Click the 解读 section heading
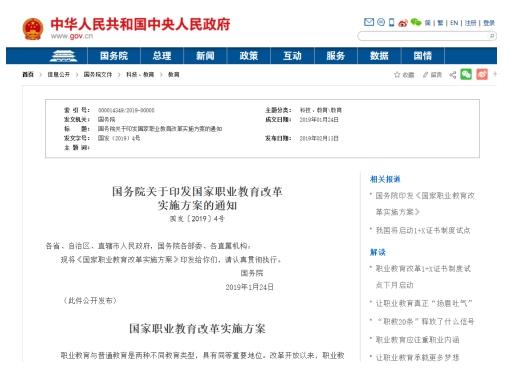 [378, 252]
